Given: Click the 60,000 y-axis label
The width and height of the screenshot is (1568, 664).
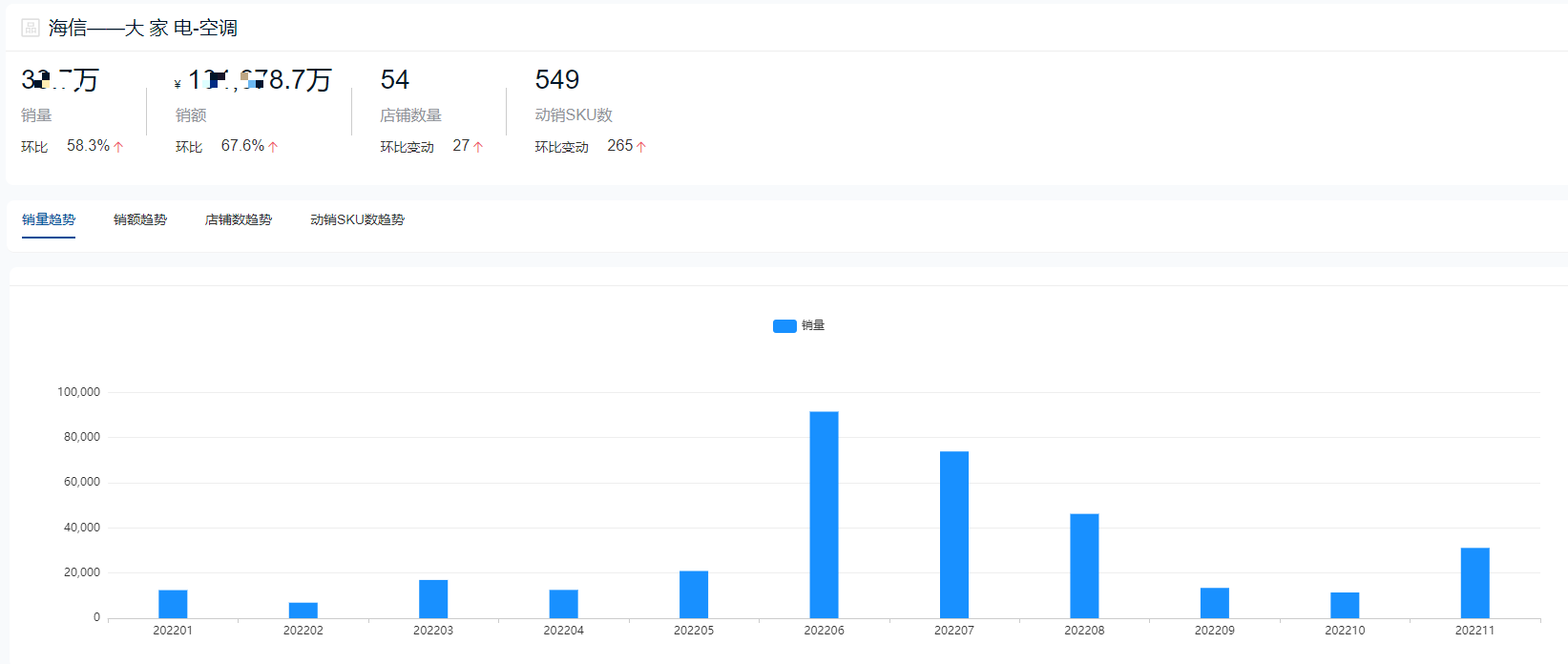Looking at the screenshot, I should tap(82, 482).
